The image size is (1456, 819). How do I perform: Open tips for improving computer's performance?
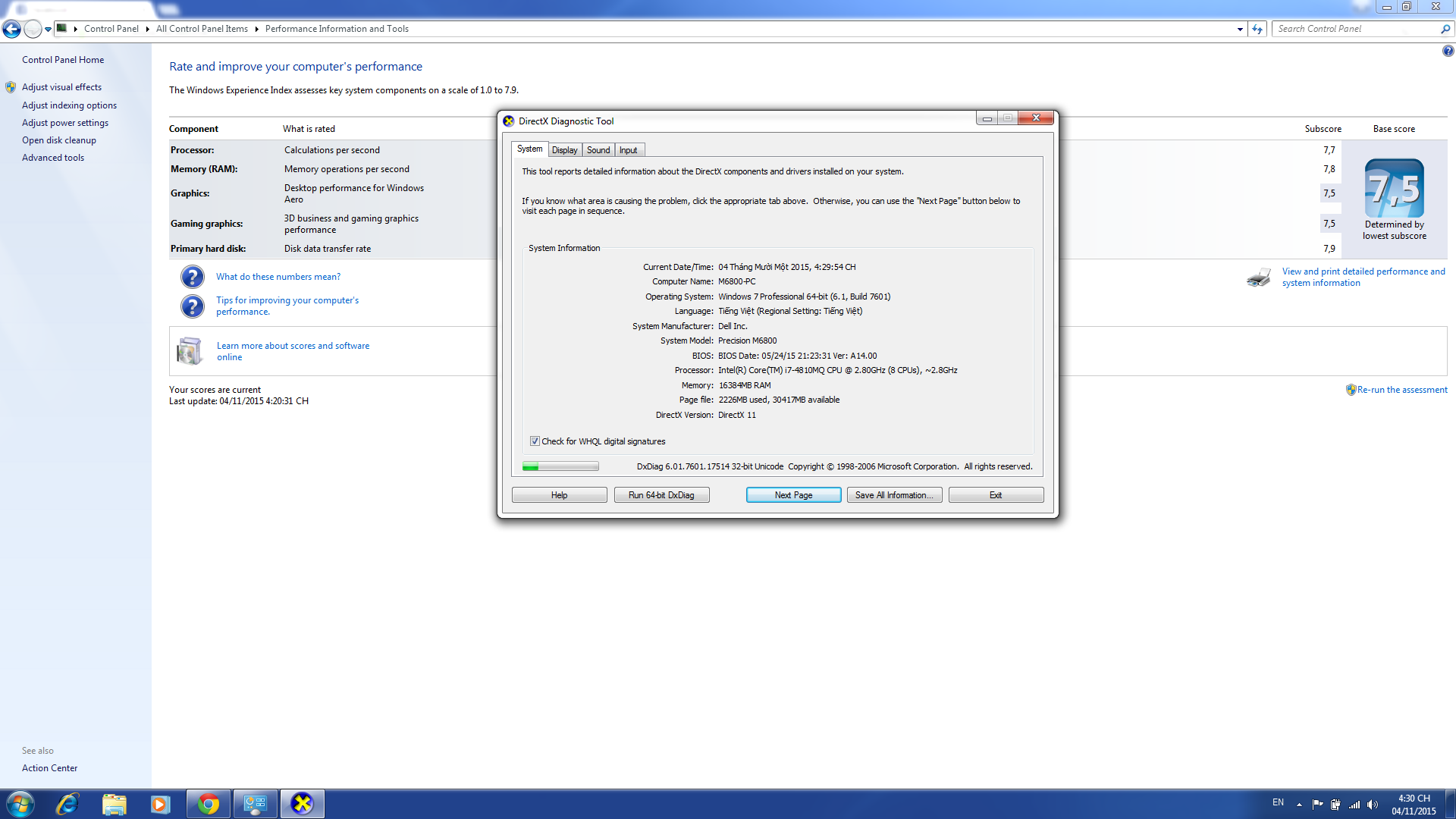[x=287, y=306]
